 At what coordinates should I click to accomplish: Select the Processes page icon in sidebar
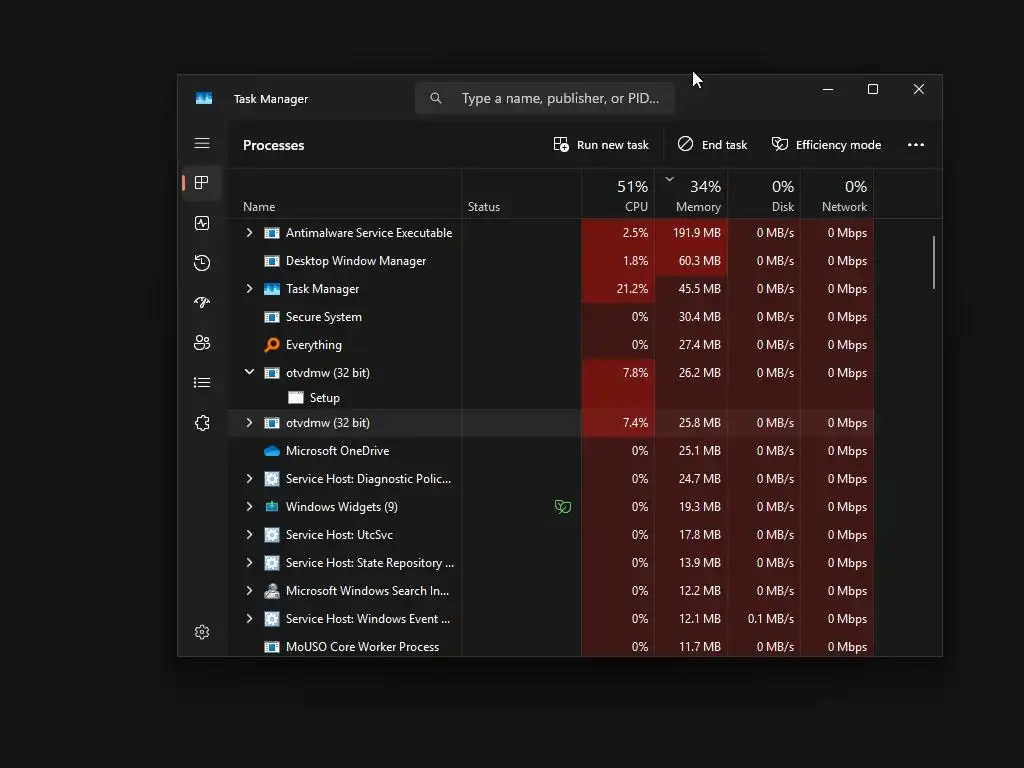coord(202,183)
